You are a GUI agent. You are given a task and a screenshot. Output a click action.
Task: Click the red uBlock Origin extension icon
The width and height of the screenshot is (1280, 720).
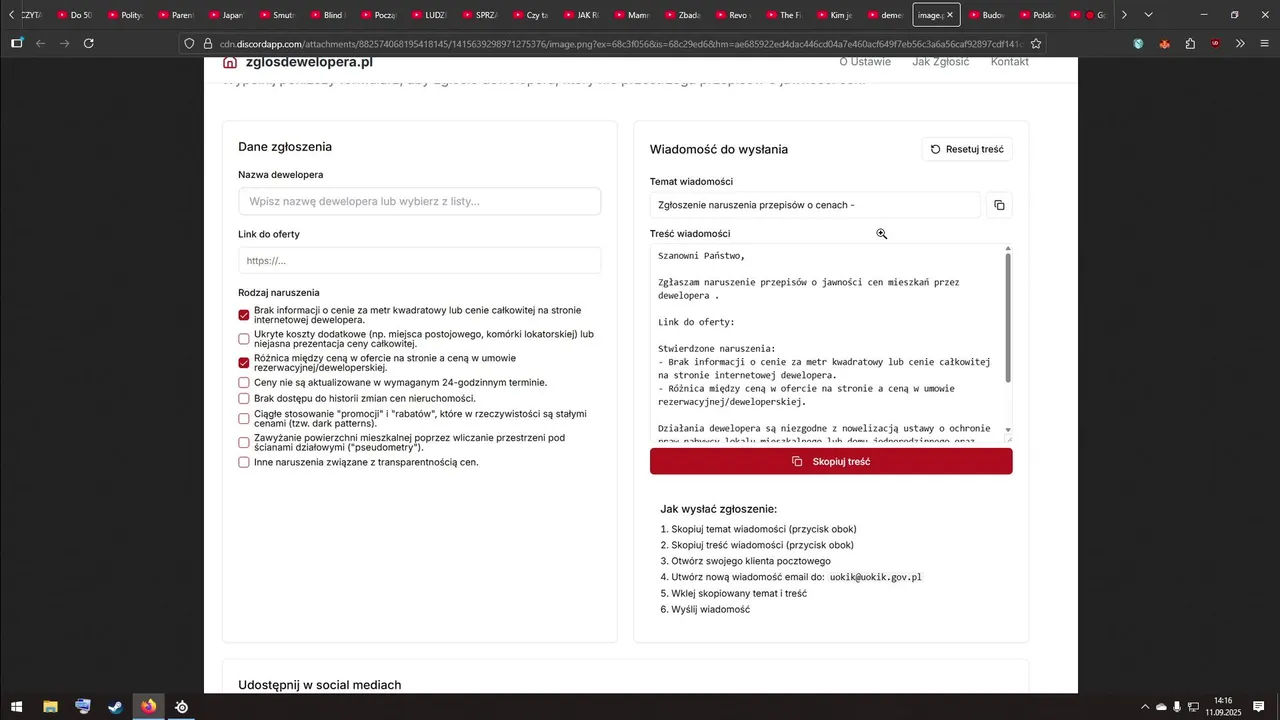[x=1215, y=44]
